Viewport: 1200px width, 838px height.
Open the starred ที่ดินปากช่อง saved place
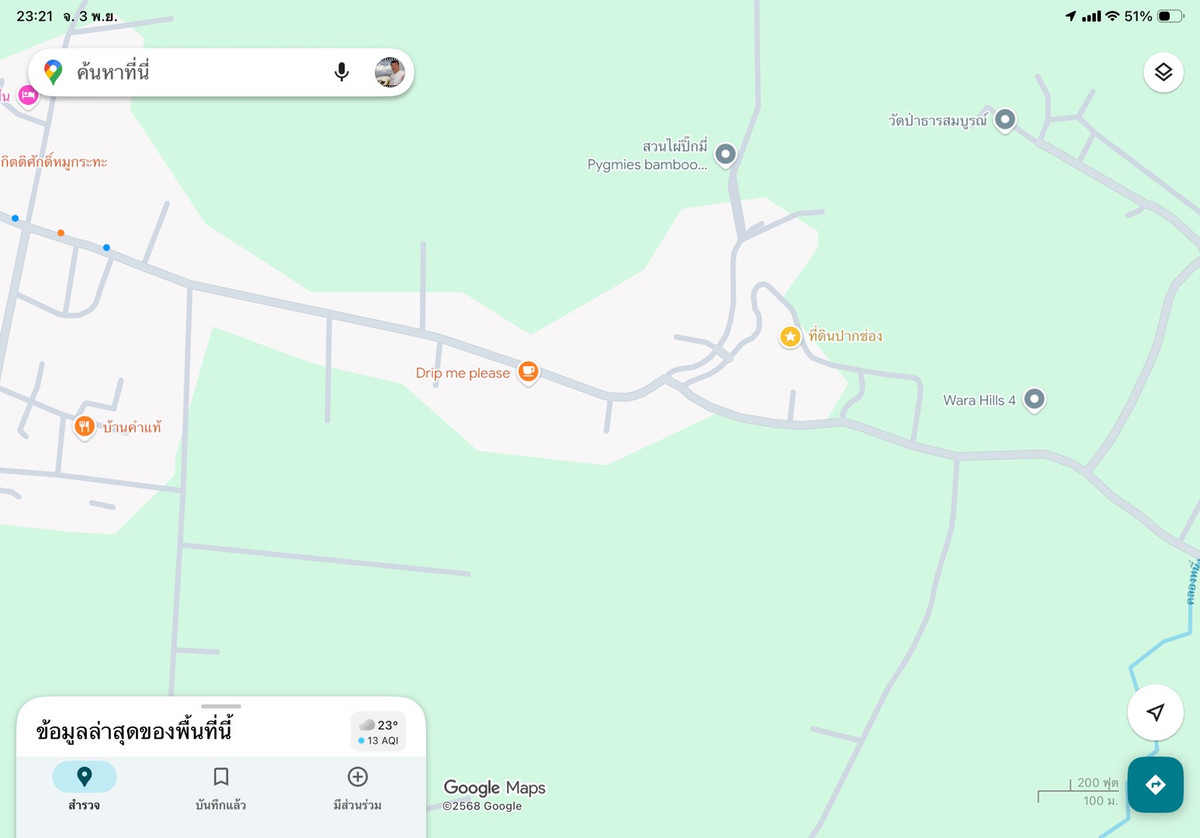pos(790,337)
